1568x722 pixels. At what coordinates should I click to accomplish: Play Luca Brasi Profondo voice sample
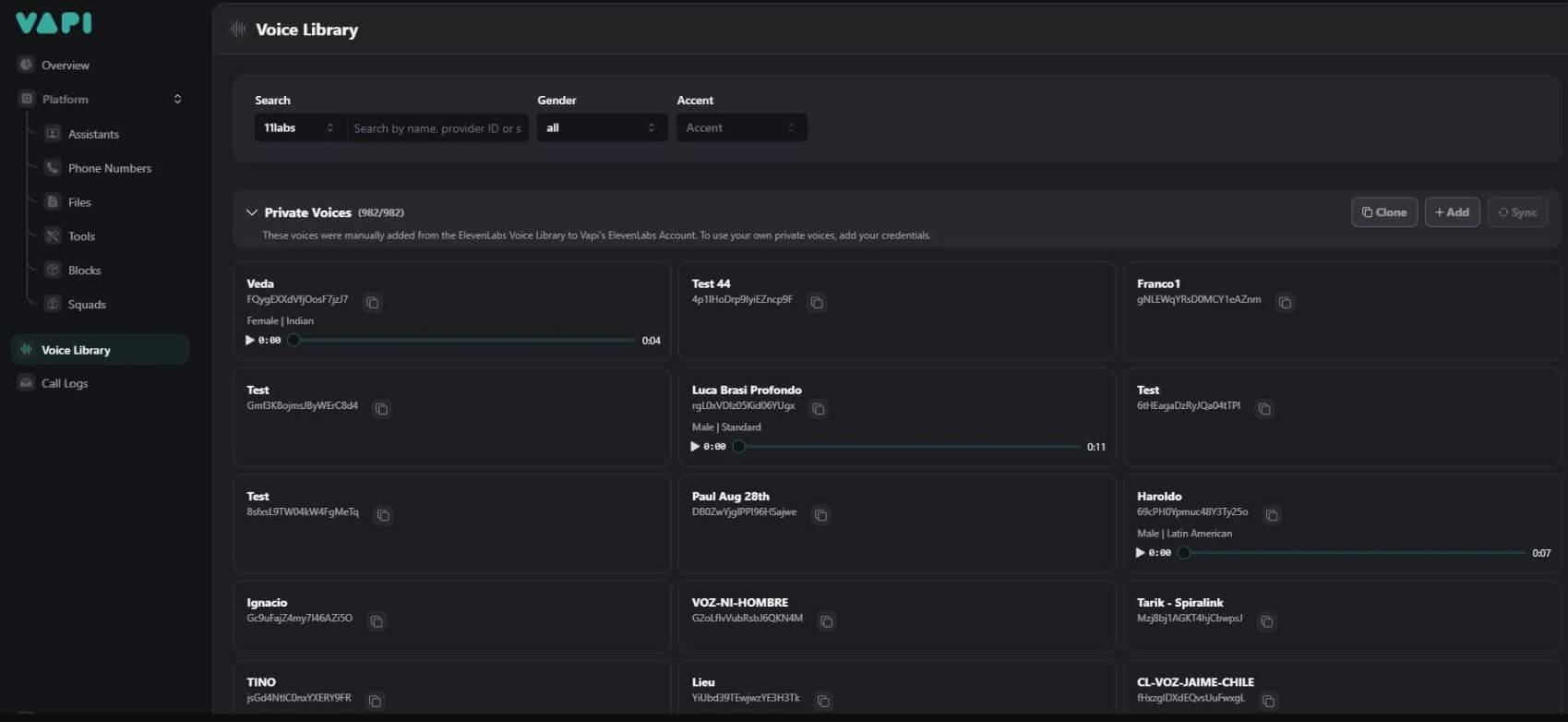coord(695,447)
